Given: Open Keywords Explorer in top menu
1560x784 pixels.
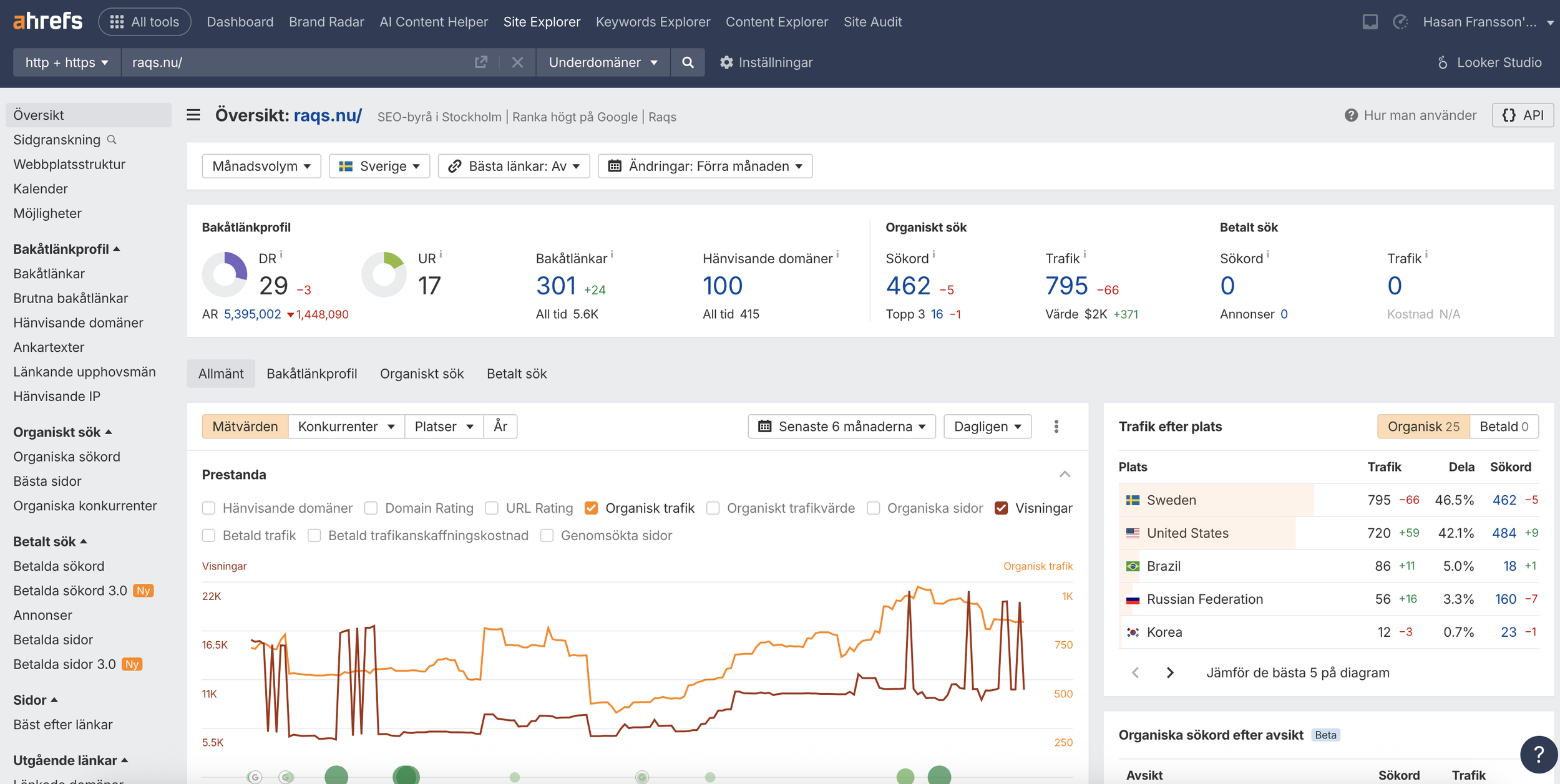Looking at the screenshot, I should (653, 22).
